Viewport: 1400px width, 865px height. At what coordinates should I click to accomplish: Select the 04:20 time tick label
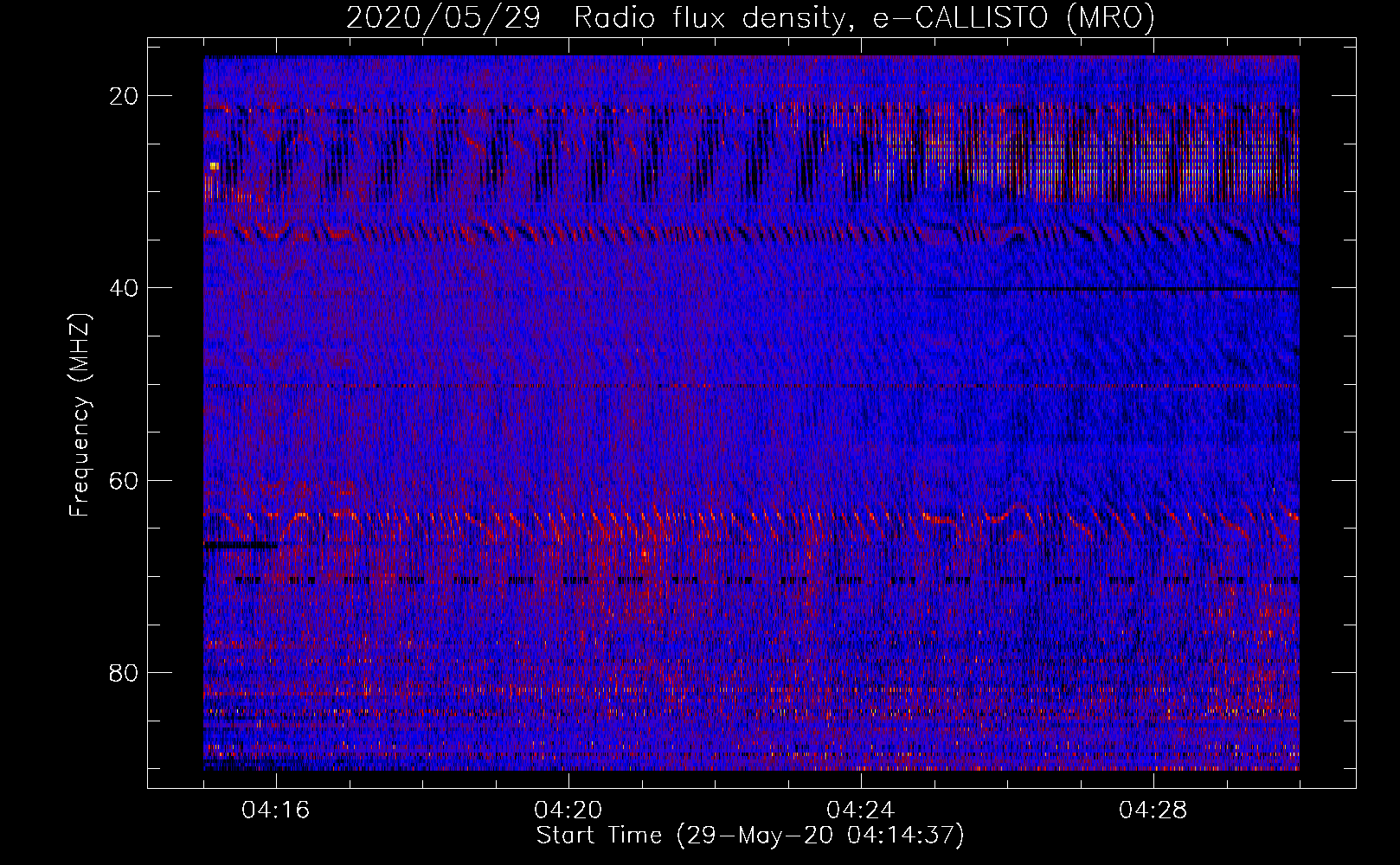coord(568,810)
